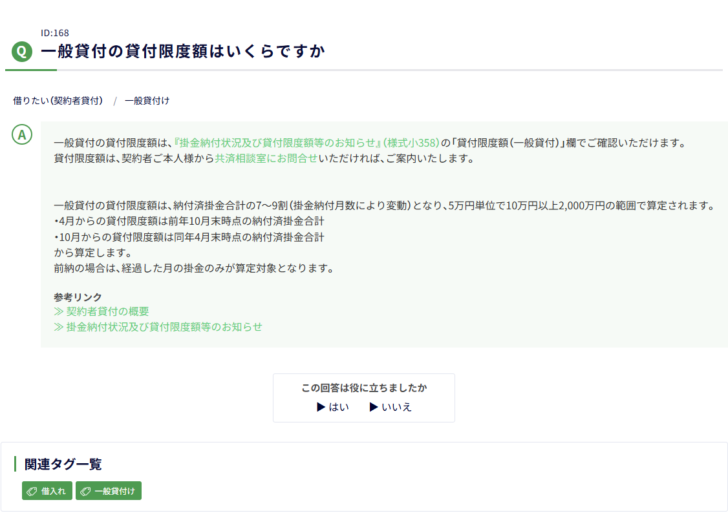Open the 借りたい(契約者貸付) breadcrumb
This screenshot has height=531, width=728.
point(58,101)
